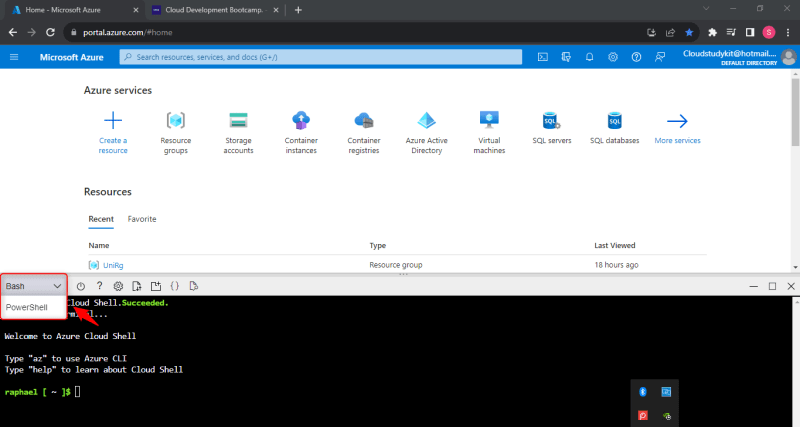The height and width of the screenshot is (427, 800).
Task: Open the Help question mark in header
Action: [636, 57]
